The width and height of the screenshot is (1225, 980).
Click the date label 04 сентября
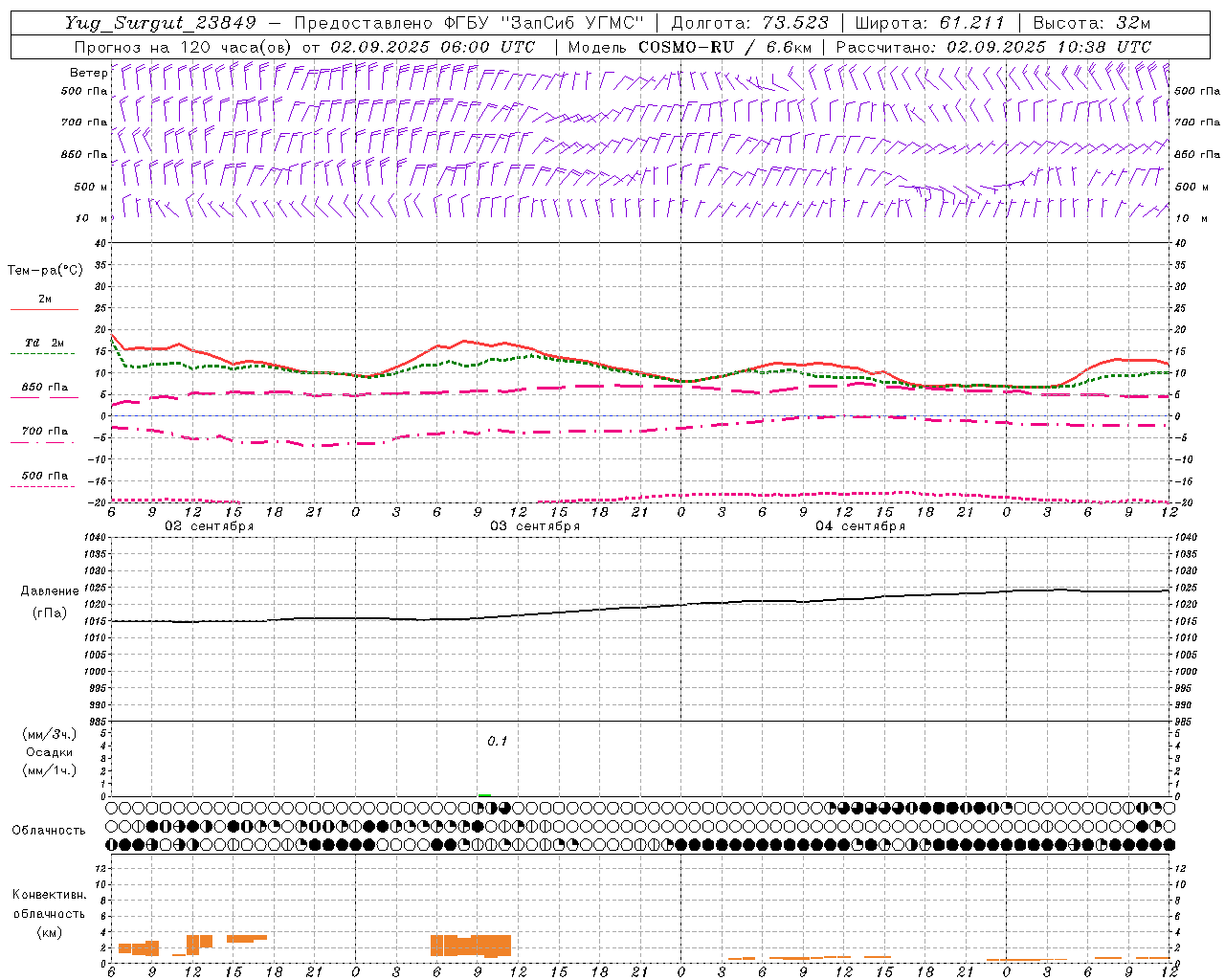860,526
